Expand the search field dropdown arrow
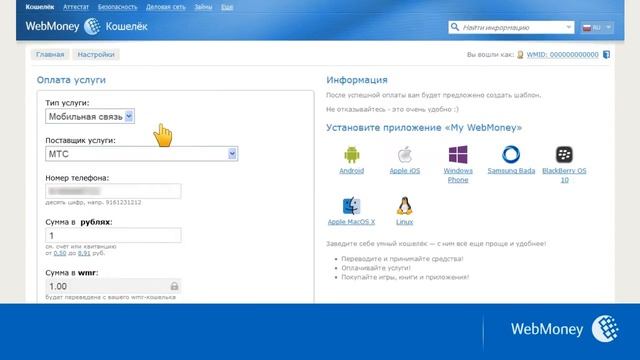This screenshot has height=360, width=640. [x=569, y=27]
